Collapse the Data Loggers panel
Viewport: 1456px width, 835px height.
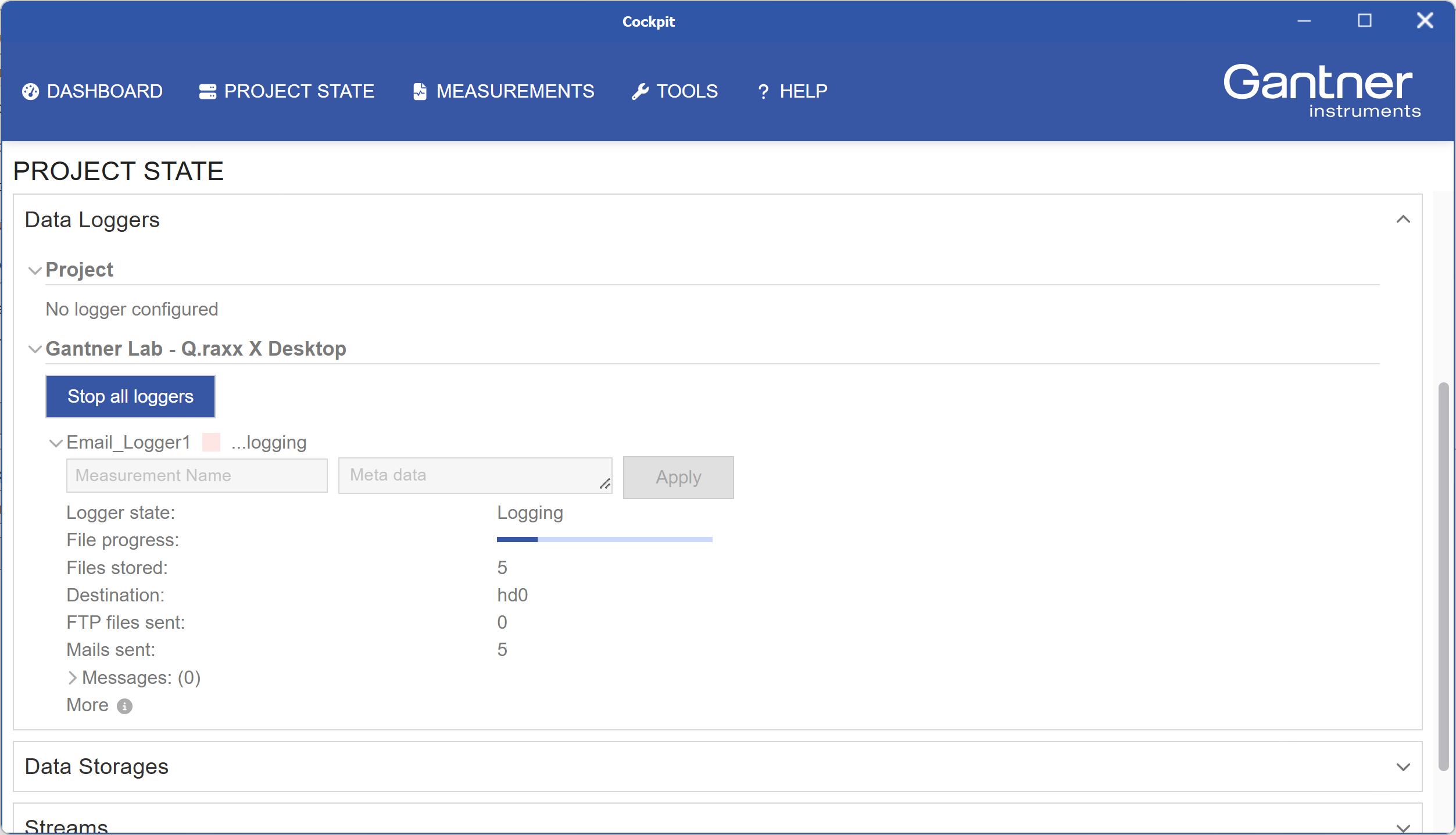point(1403,220)
